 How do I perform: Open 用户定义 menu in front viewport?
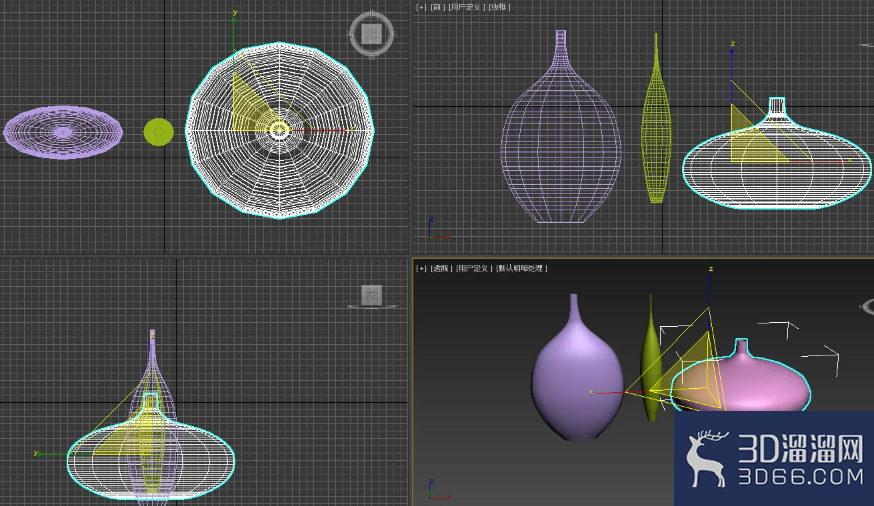pos(466,7)
